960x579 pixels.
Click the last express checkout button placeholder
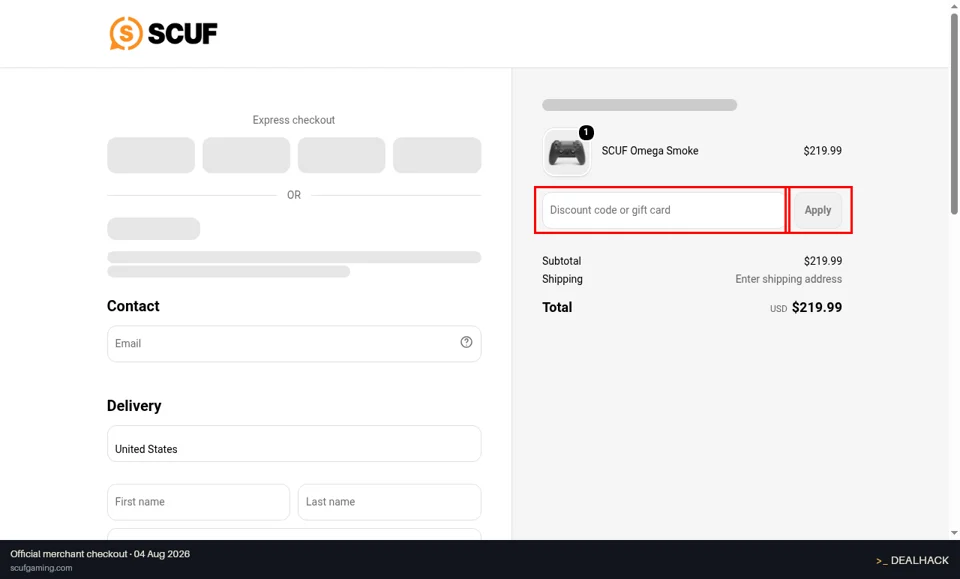[437, 155]
